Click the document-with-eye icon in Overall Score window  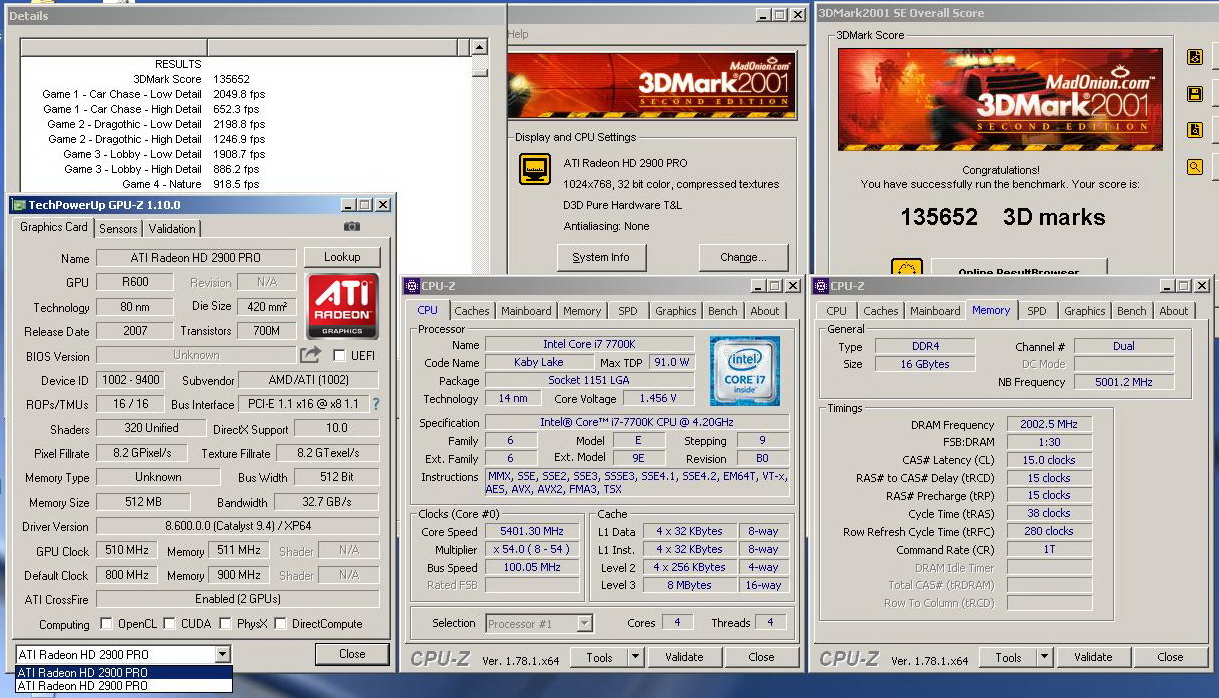click(1194, 57)
